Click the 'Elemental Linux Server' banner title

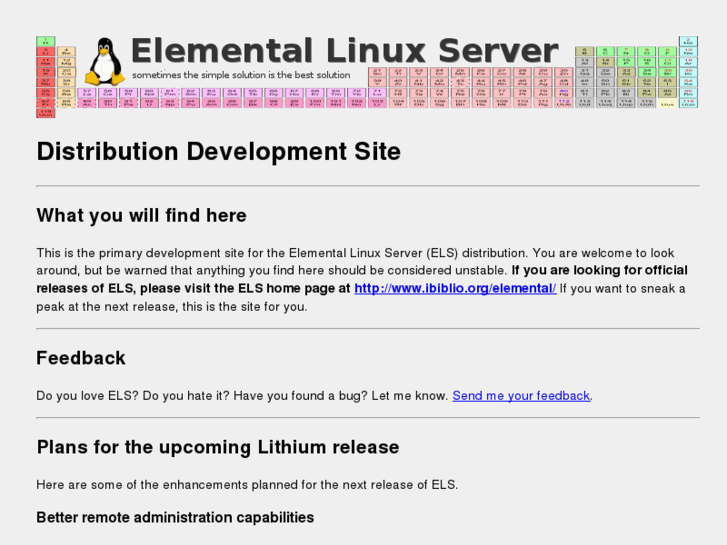click(x=345, y=50)
